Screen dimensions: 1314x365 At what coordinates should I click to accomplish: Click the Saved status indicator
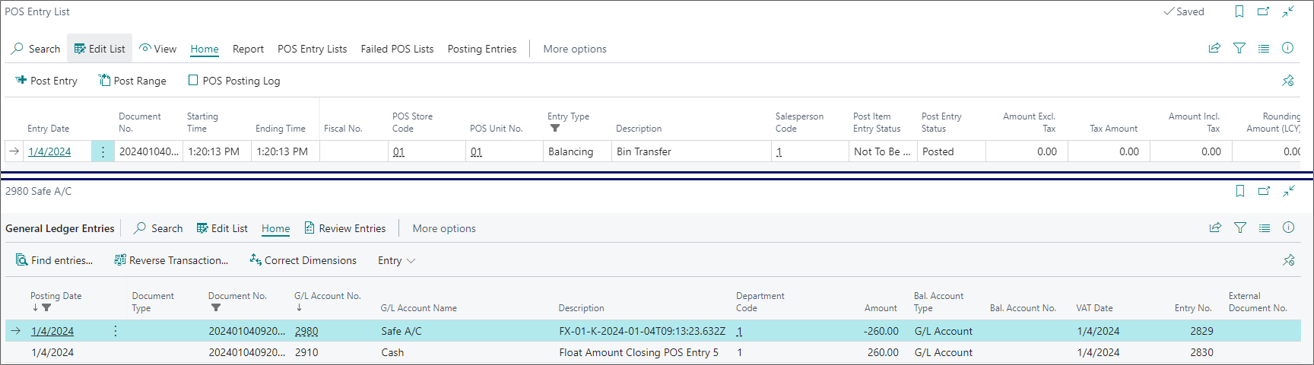(x=1184, y=12)
